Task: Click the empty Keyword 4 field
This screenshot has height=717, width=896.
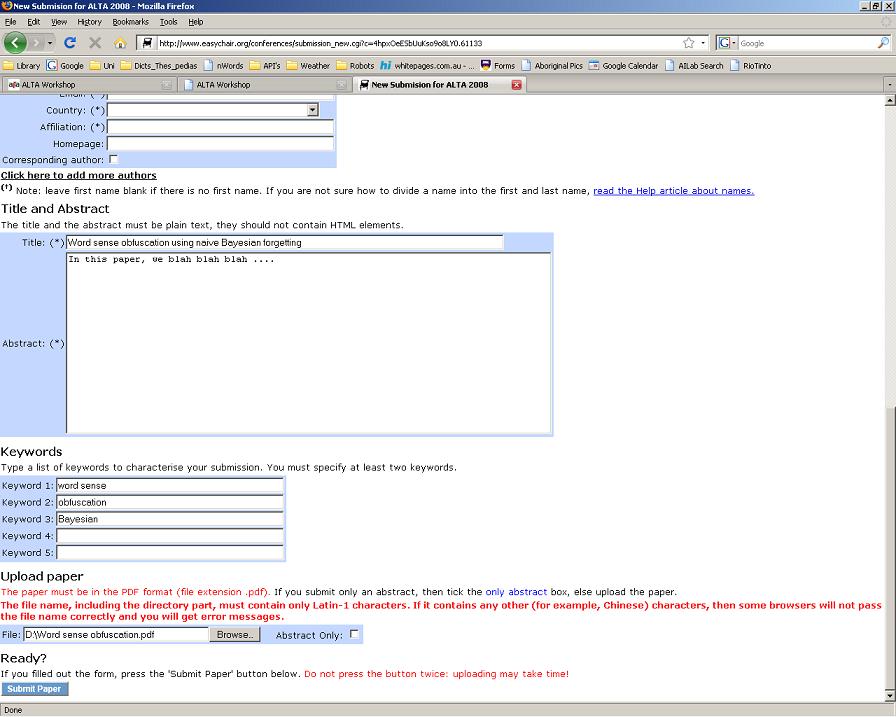Action: [170, 536]
